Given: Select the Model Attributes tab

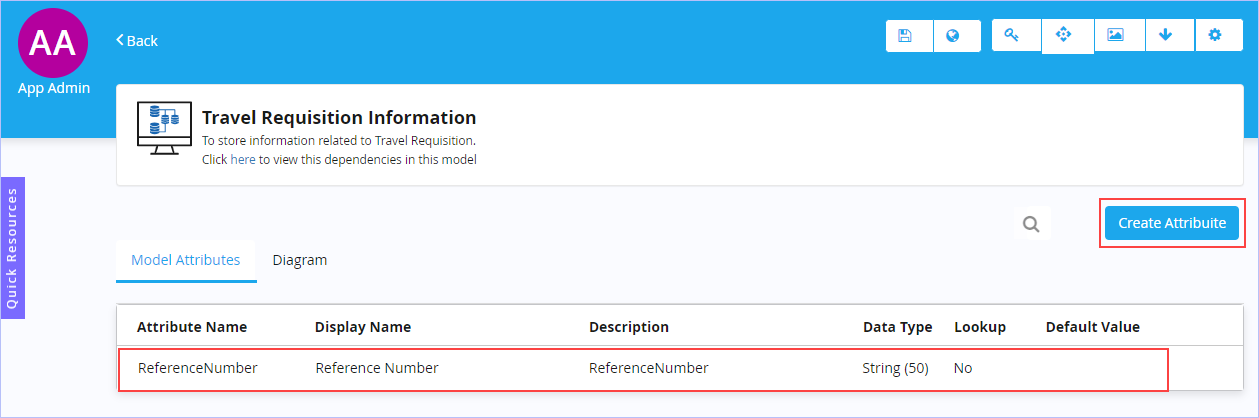Looking at the screenshot, I should (186, 260).
